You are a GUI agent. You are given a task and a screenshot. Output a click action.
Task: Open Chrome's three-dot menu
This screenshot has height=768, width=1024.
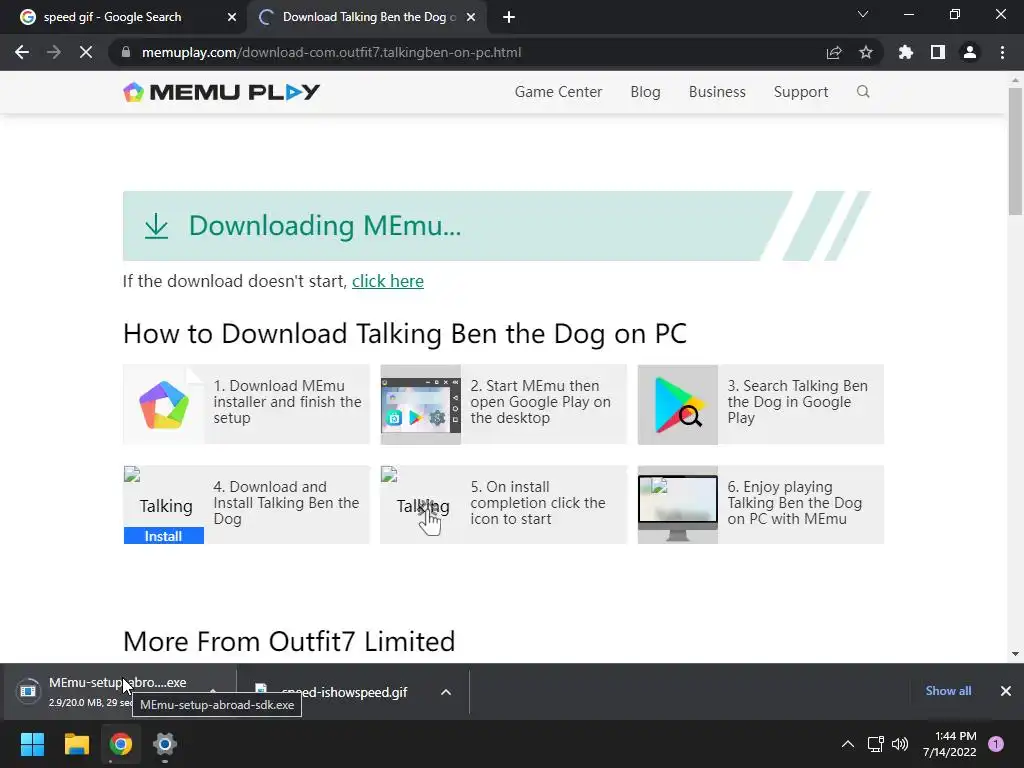pos(1002,52)
